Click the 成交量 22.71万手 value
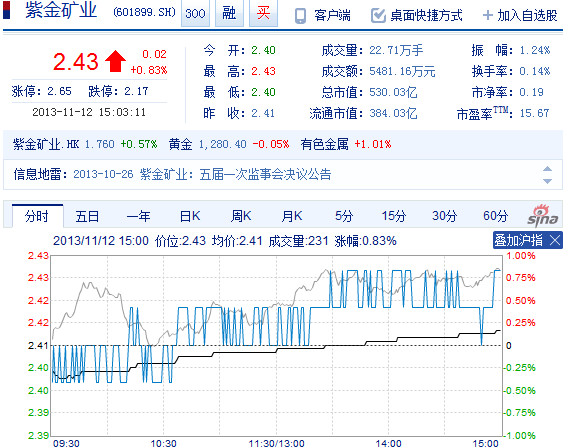Viewport: 563px width, 448px height. (396, 50)
